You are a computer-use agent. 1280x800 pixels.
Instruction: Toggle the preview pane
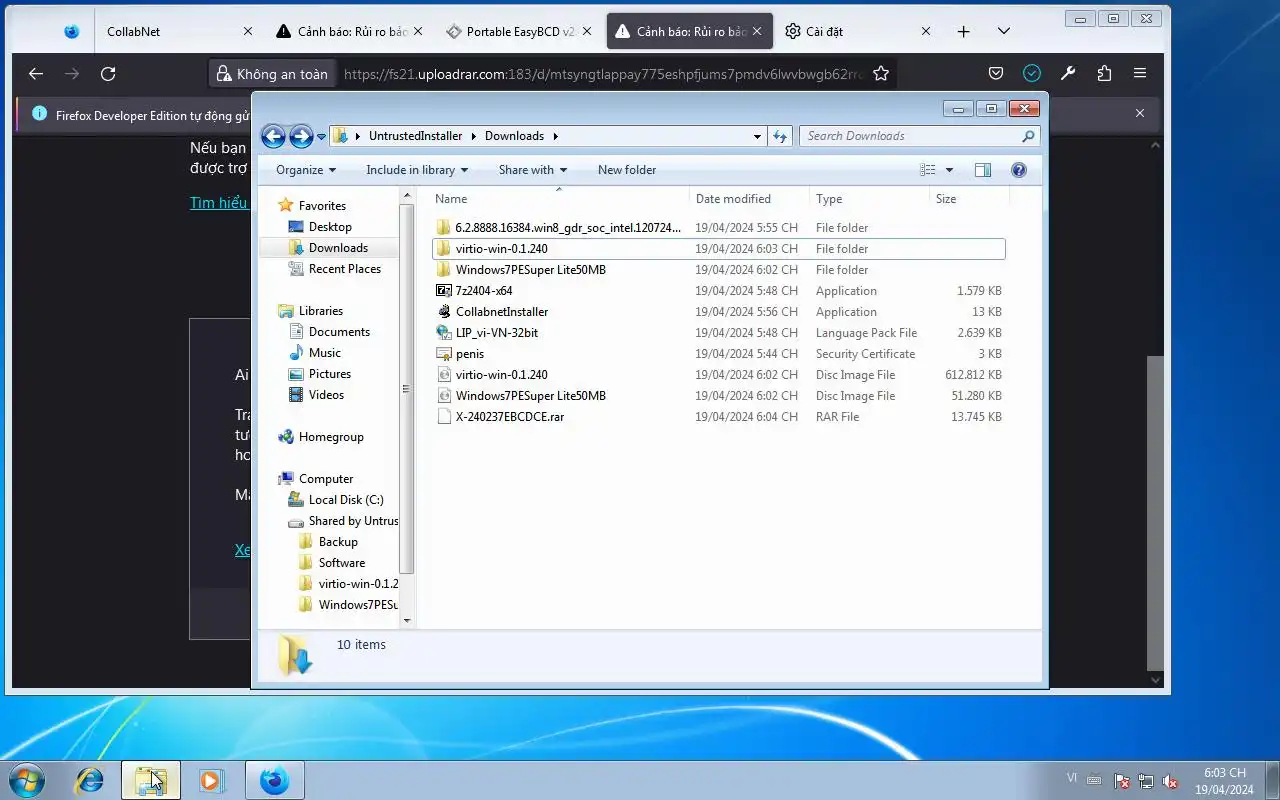point(983,170)
